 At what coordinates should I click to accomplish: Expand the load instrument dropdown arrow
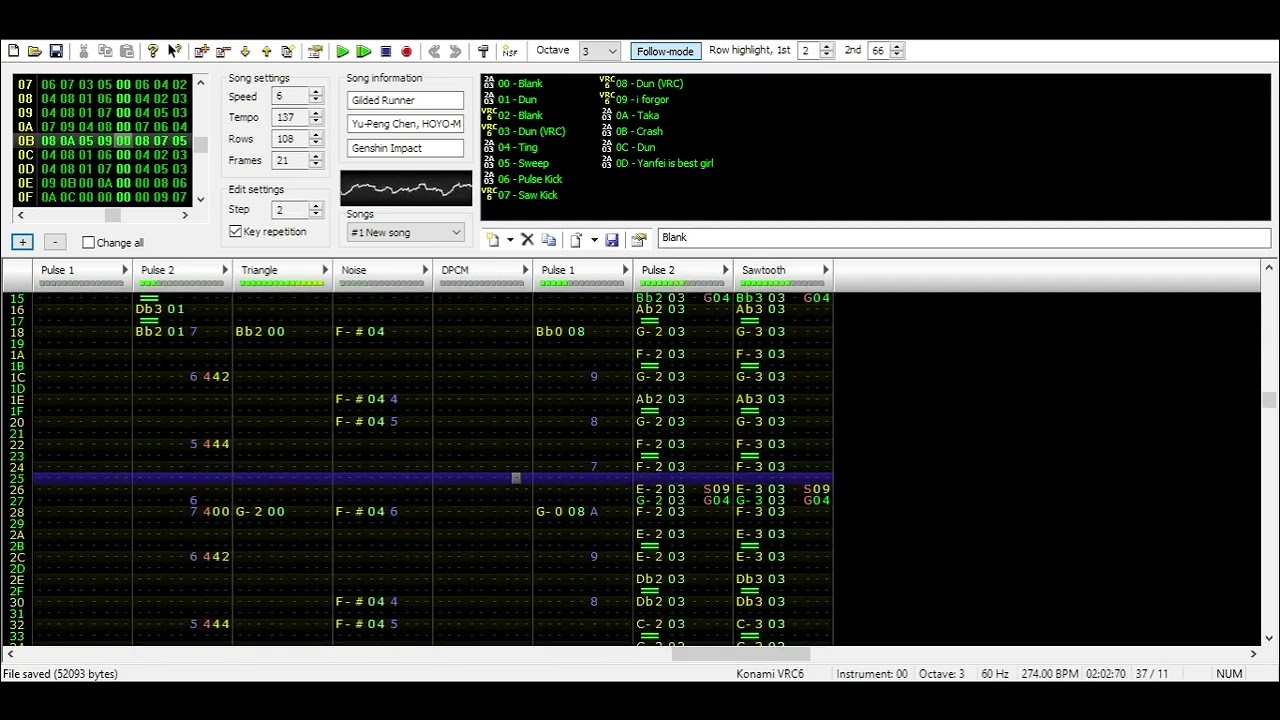coord(594,240)
